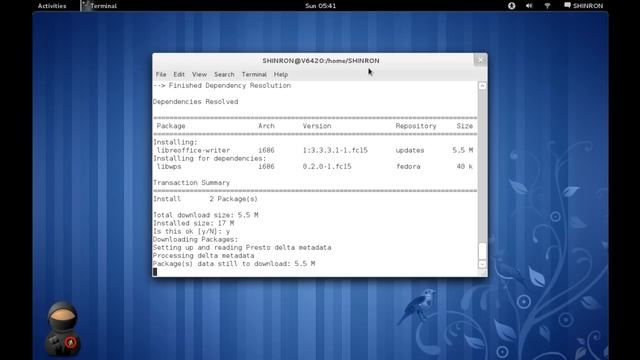640x360 pixels.
Task: Click the 'updates' repository entry
Action: point(410,150)
